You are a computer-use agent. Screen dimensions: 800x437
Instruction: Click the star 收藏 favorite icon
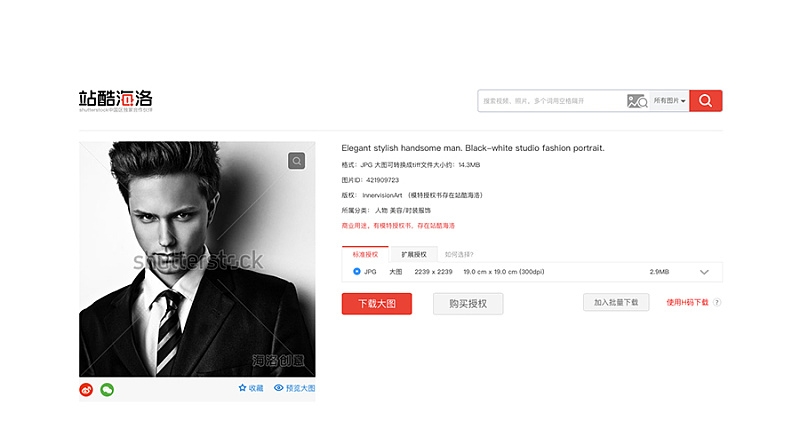(x=242, y=388)
